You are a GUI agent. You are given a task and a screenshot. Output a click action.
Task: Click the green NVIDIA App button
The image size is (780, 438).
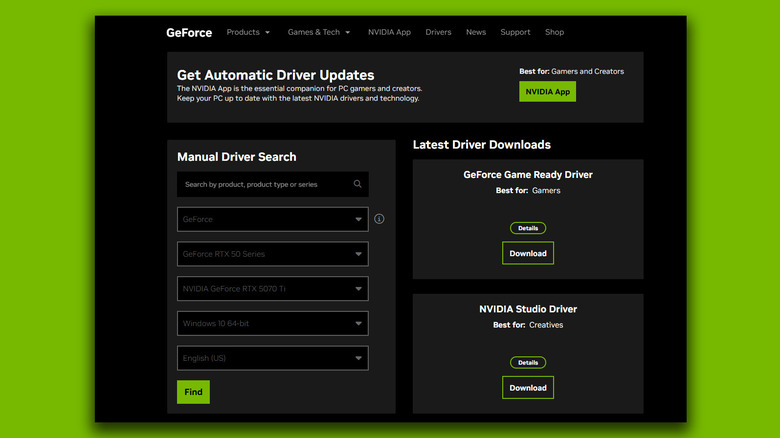[548, 92]
